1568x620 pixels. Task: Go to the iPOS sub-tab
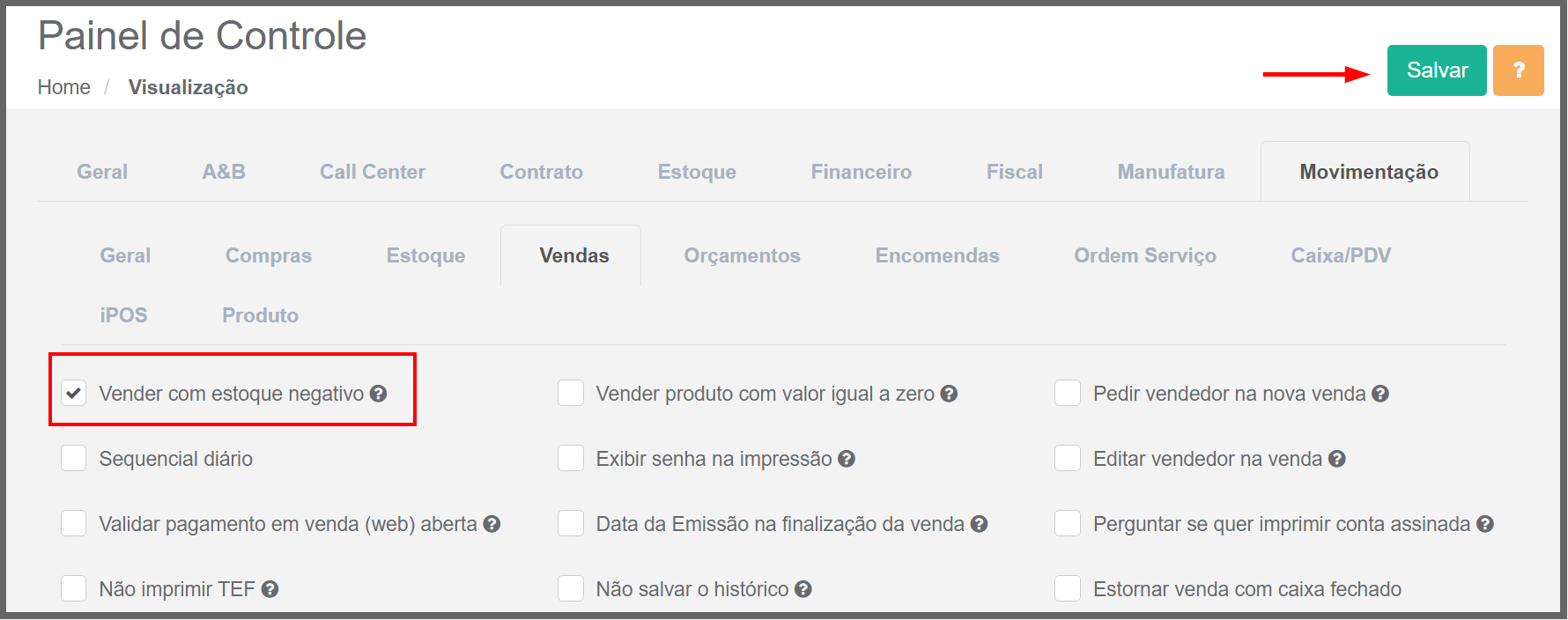pos(123,315)
